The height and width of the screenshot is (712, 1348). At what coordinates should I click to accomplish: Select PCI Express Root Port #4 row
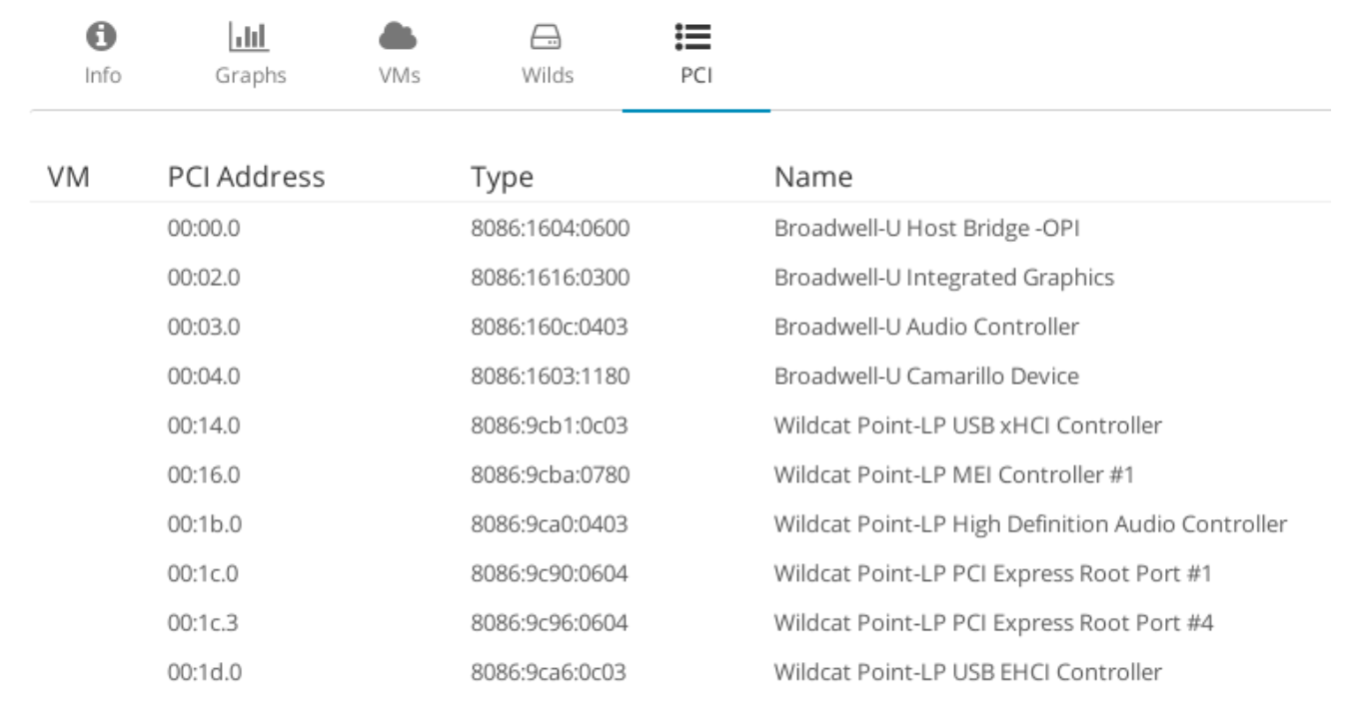click(993, 623)
